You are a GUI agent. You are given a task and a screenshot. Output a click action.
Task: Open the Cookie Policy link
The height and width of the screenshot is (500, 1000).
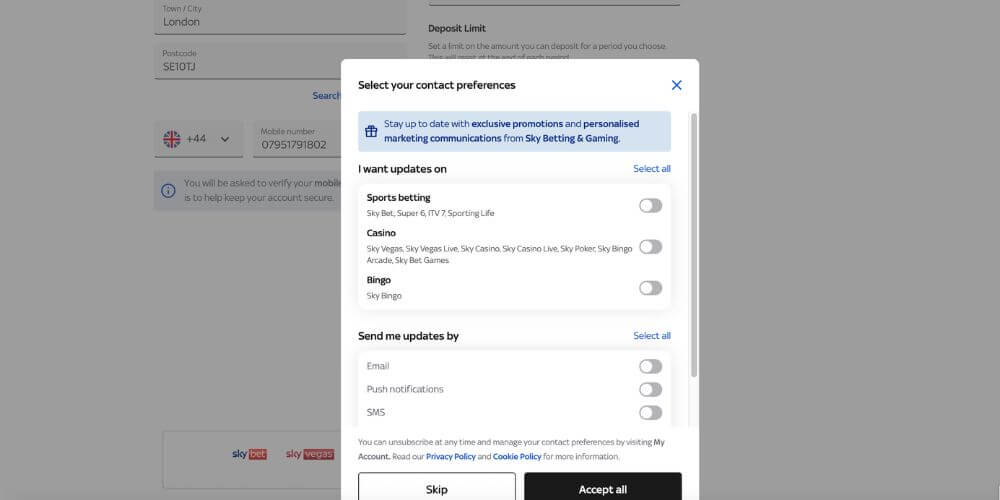[x=517, y=456]
